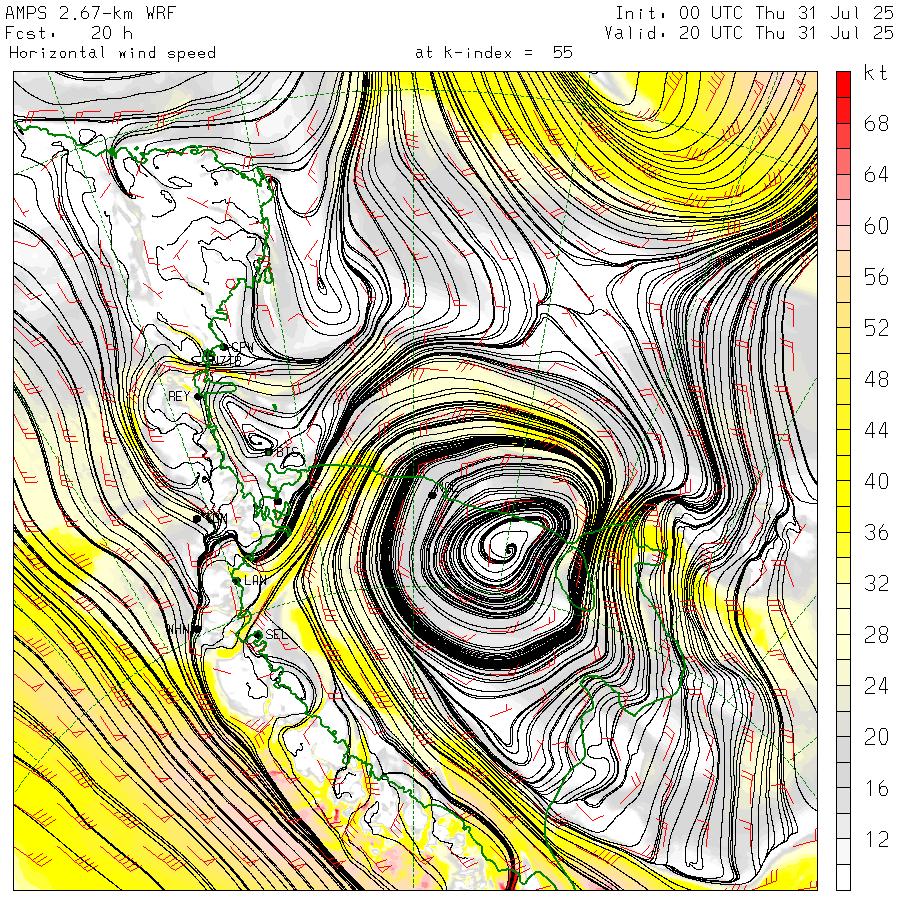Click the 32 value on the color scale
This screenshot has height=900, width=900.
[x=876, y=583]
